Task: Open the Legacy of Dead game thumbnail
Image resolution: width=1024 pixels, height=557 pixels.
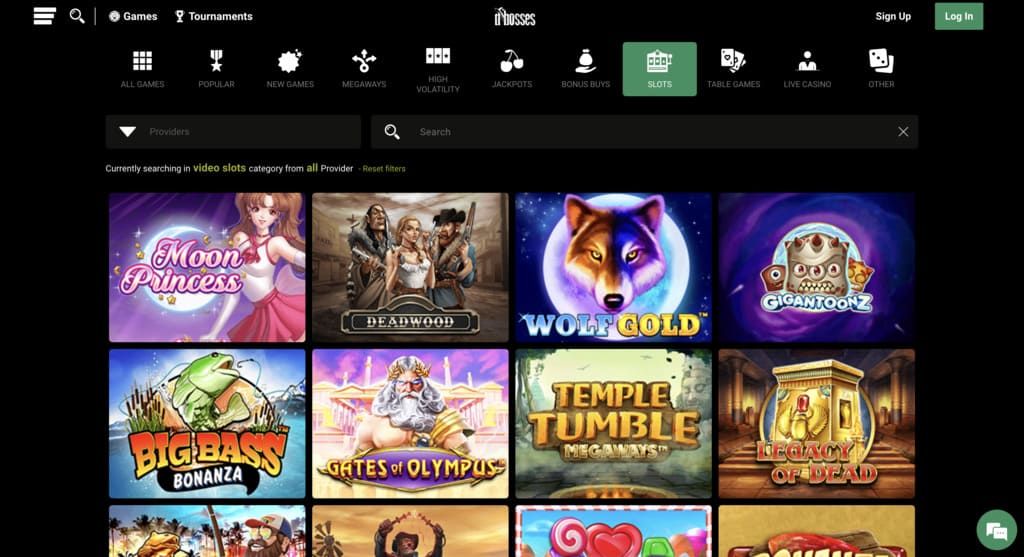Action: [816, 423]
